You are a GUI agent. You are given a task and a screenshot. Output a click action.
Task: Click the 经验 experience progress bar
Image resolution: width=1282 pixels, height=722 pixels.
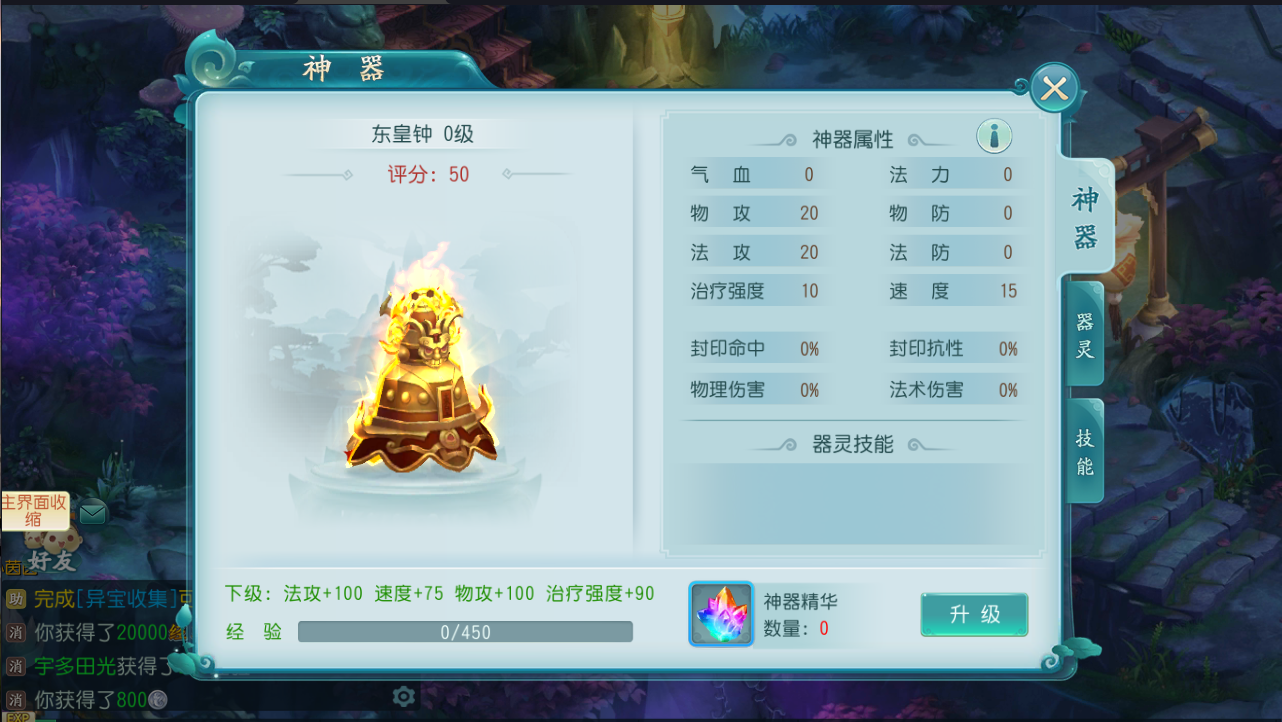[465, 632]
